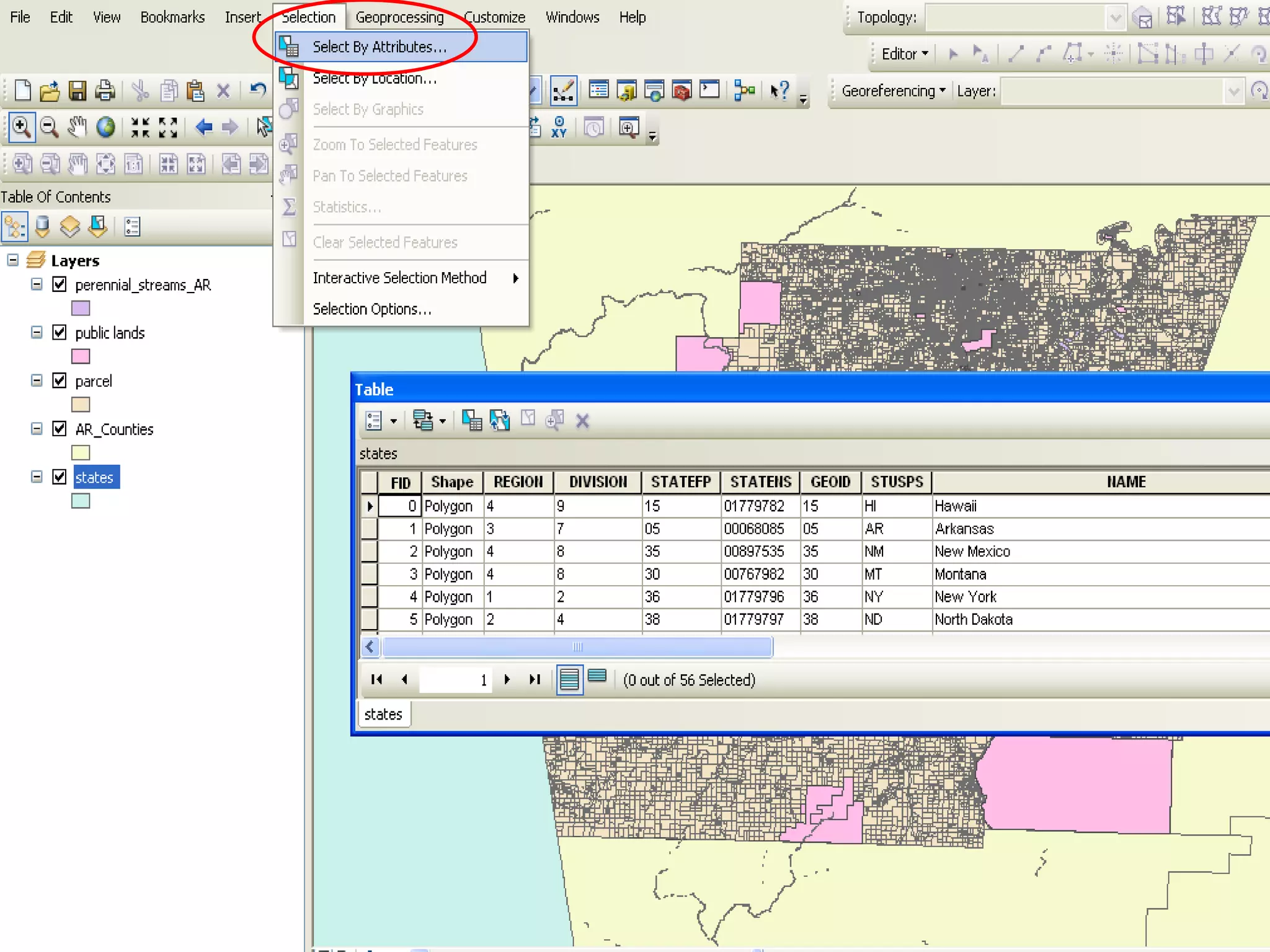Open the Geoprocessing menu
Image resolution: width=1270 pixels, height=952 pixels.
tap(399, 17)
